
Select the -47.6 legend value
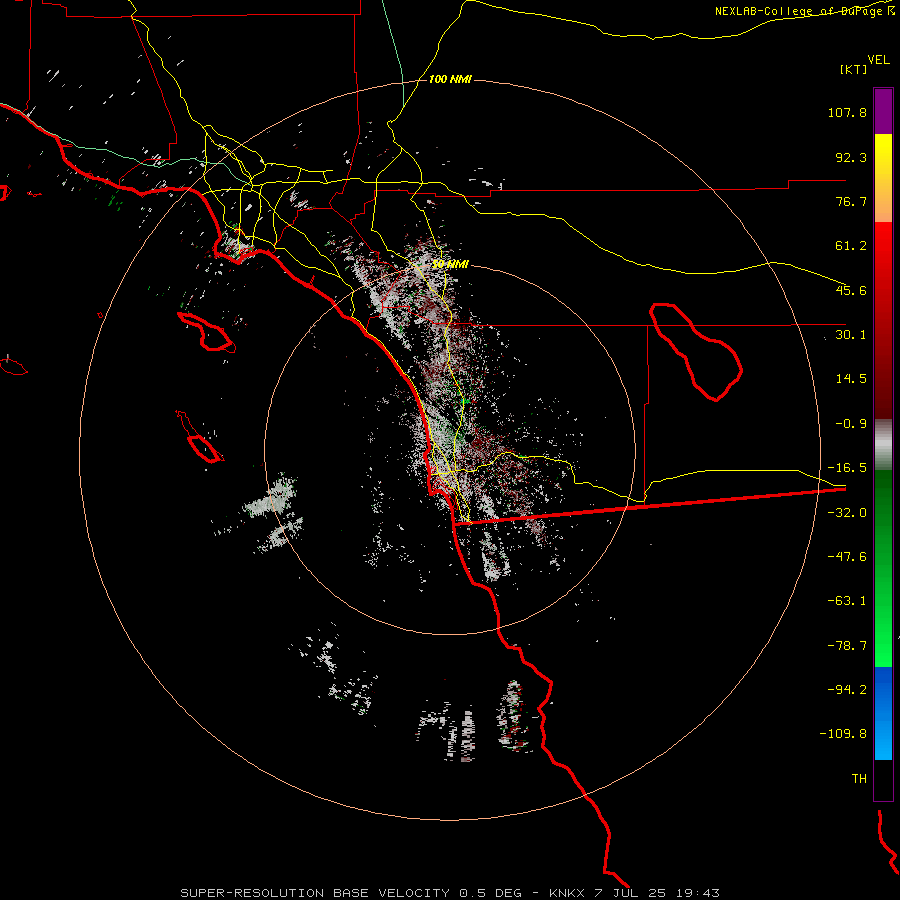847,557
